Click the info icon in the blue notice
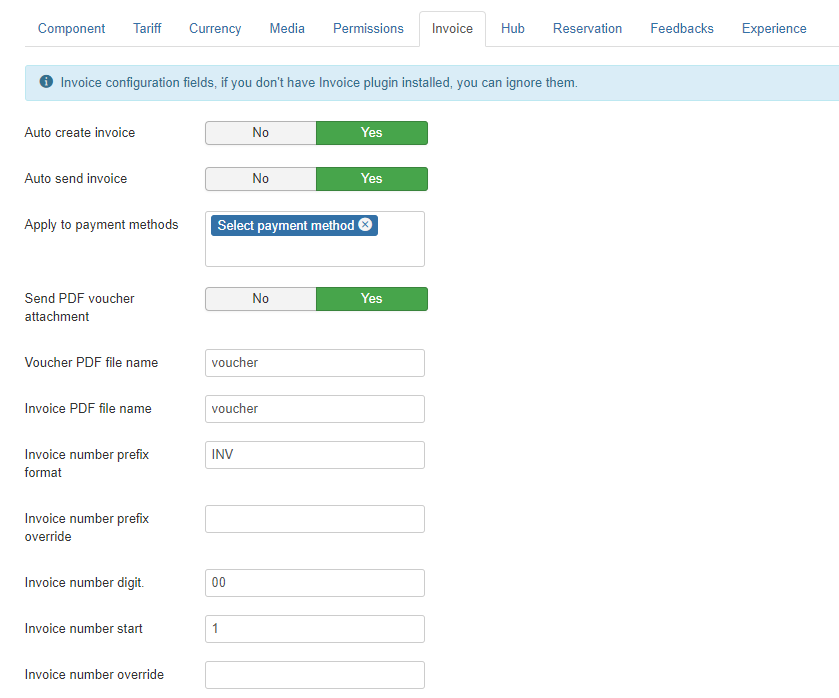This screenshot has height=698, width=839. [x=46, y=82]
